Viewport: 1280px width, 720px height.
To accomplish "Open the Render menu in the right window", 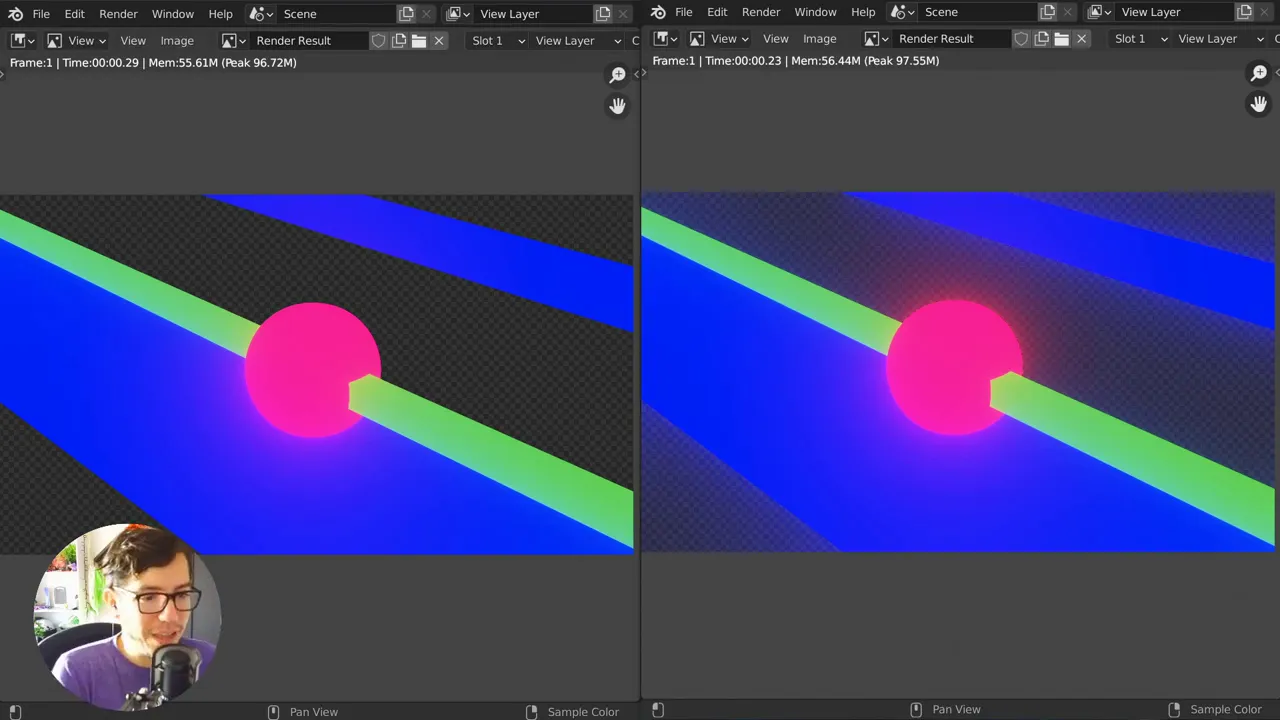I will pyautogui.click(x=761, y=12).
